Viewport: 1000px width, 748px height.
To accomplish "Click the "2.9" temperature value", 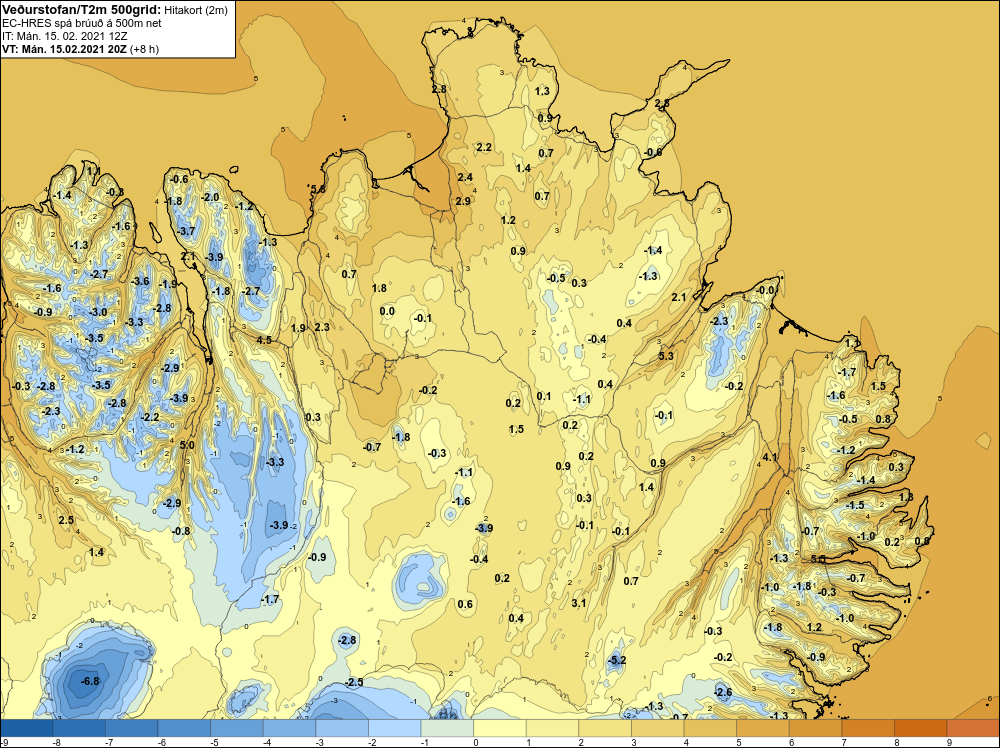I will tap(464, 201).
